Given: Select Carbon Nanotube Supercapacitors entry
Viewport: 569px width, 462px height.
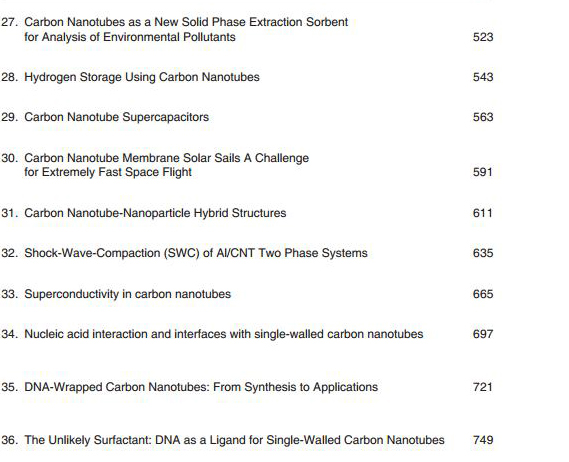Looking at the screenshot, I should tap(116, 117).
